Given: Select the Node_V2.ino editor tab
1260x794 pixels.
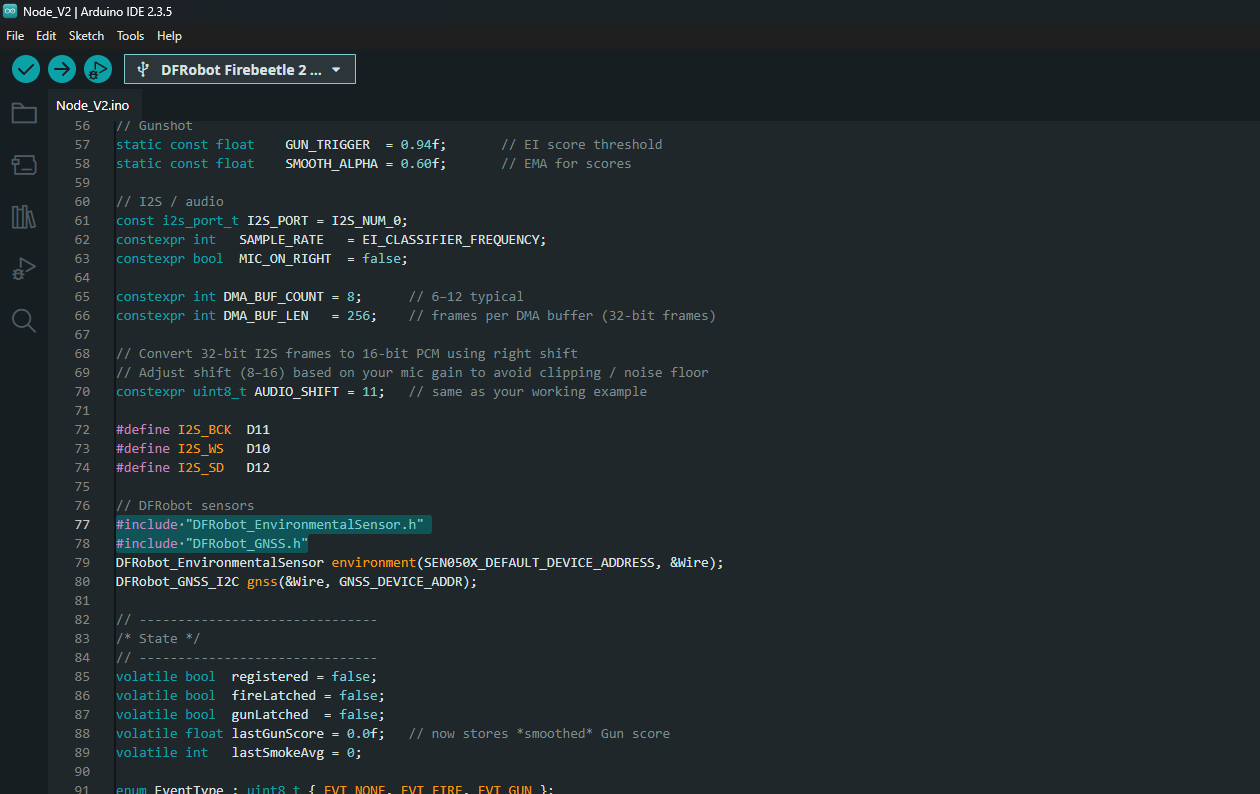Looking at the screenshot, I should click(x=92, y=105).
